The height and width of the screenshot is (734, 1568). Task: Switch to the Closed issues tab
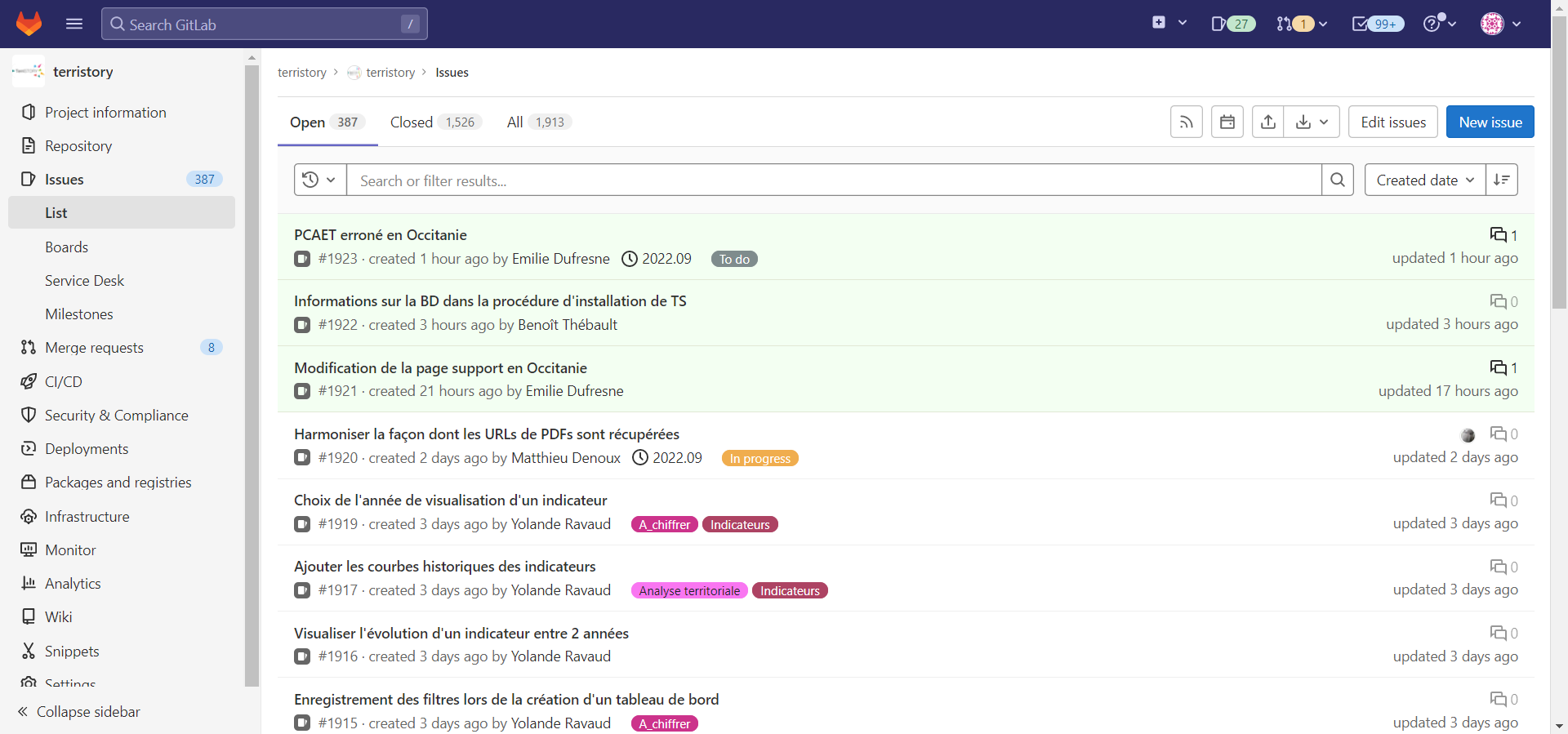click(436, 122)
